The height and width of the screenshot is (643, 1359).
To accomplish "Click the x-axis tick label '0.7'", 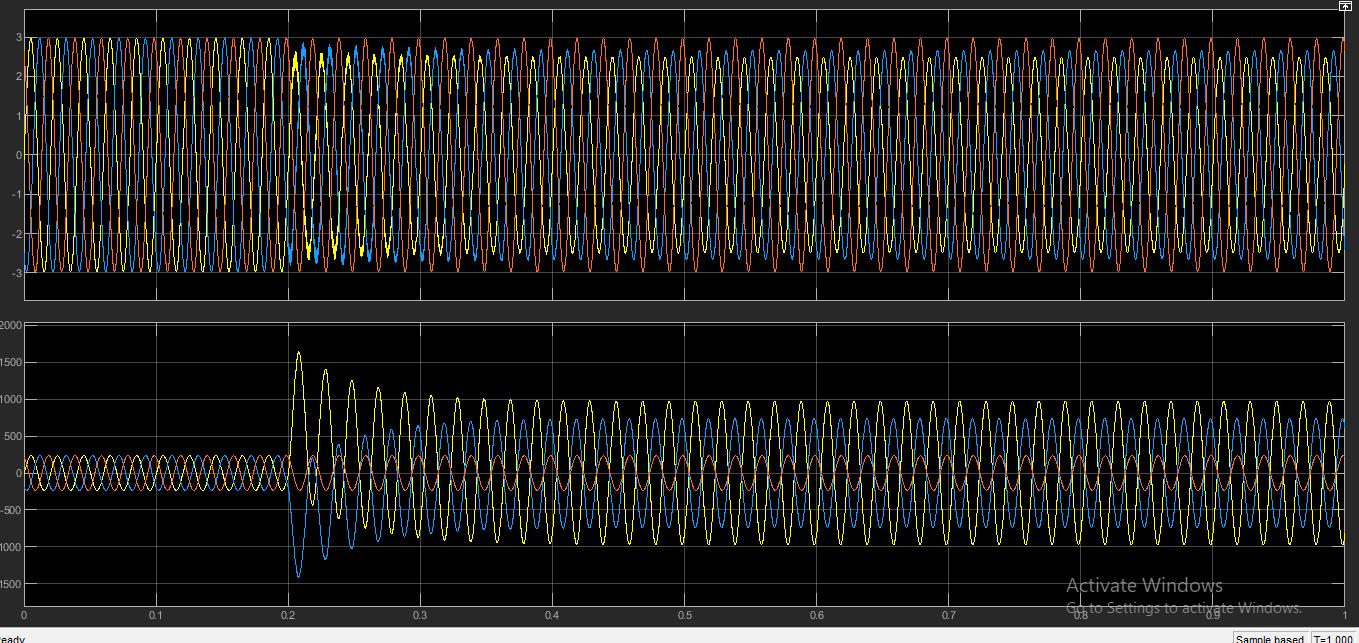I will [949, 614].
